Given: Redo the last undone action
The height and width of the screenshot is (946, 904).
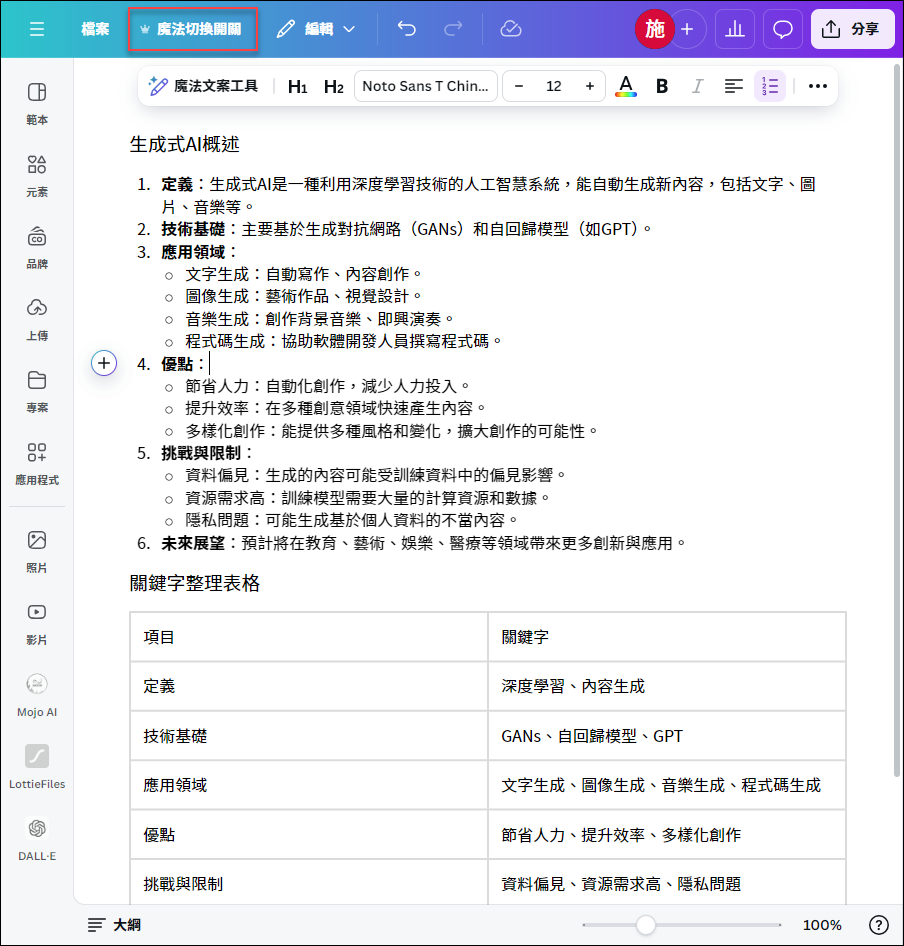Looking at the screenshot, I should (x=453, y=29).
